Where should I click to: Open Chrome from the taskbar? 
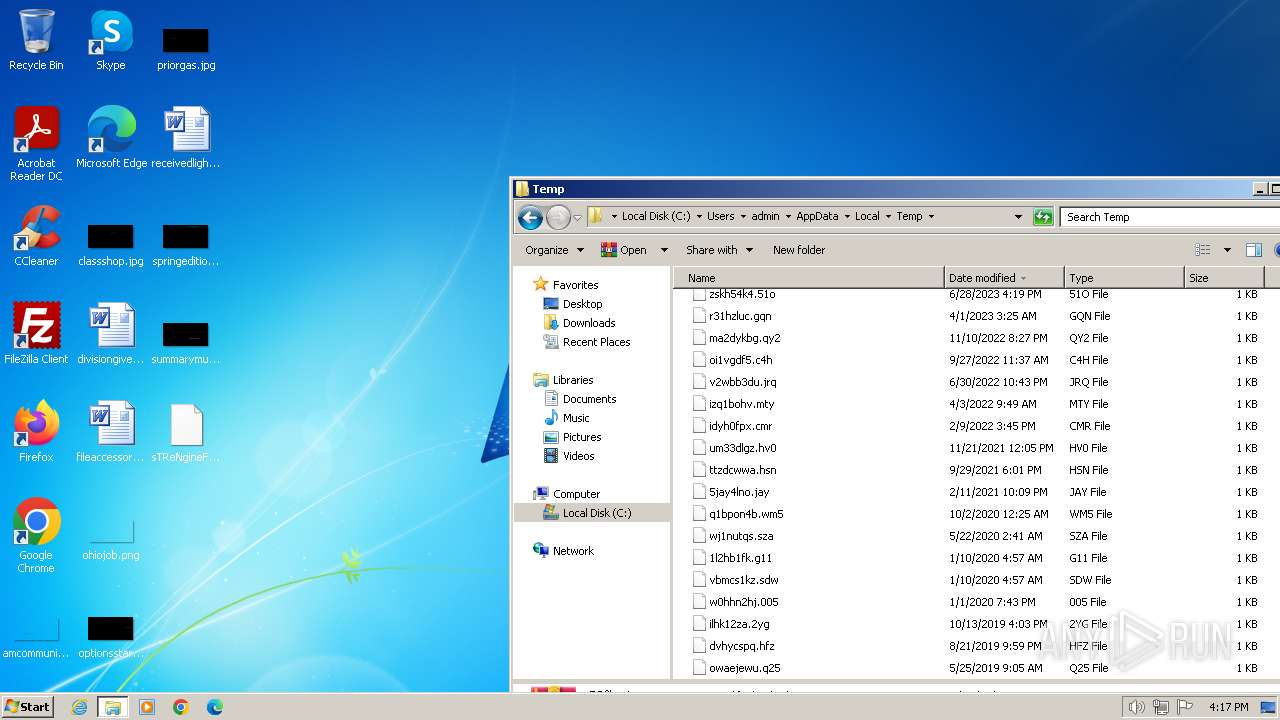point(181,707)
